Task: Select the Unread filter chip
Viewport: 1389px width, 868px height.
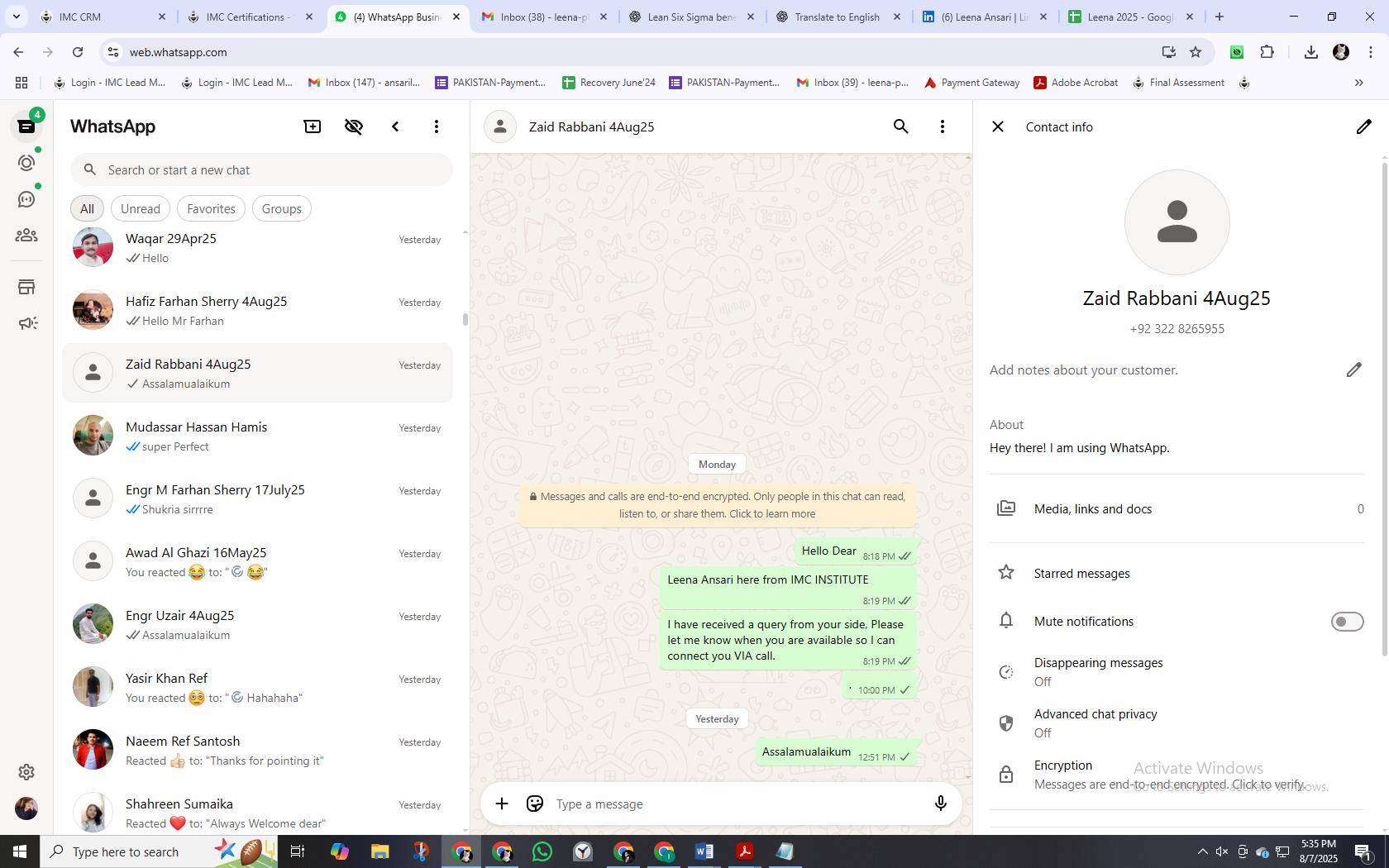Action: pyautogui.click(x=141, y=208)
